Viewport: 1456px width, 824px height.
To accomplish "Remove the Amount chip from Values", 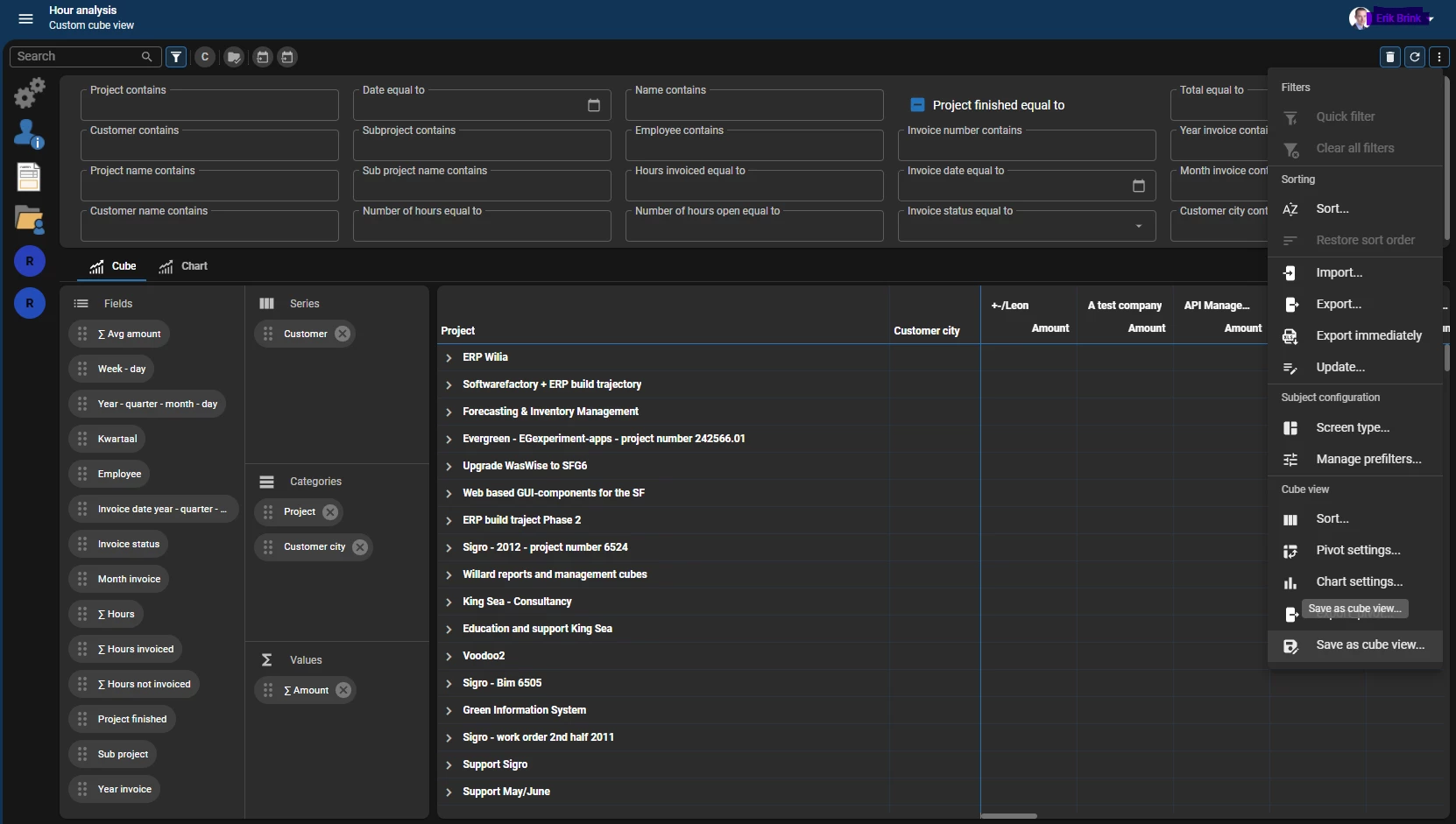I will click(x=343, y=690).
